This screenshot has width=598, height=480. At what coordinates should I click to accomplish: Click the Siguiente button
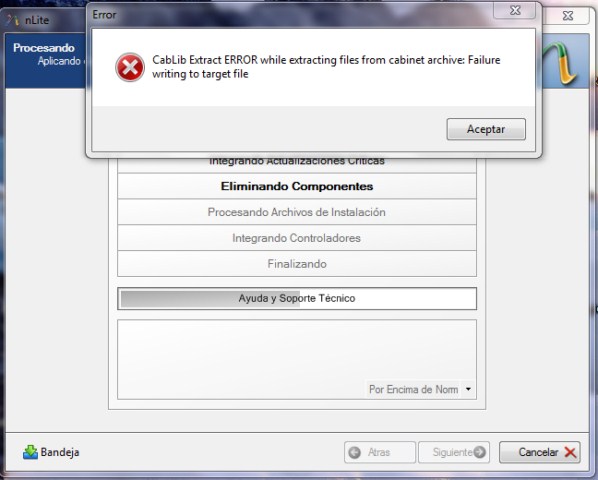point(454,453)
